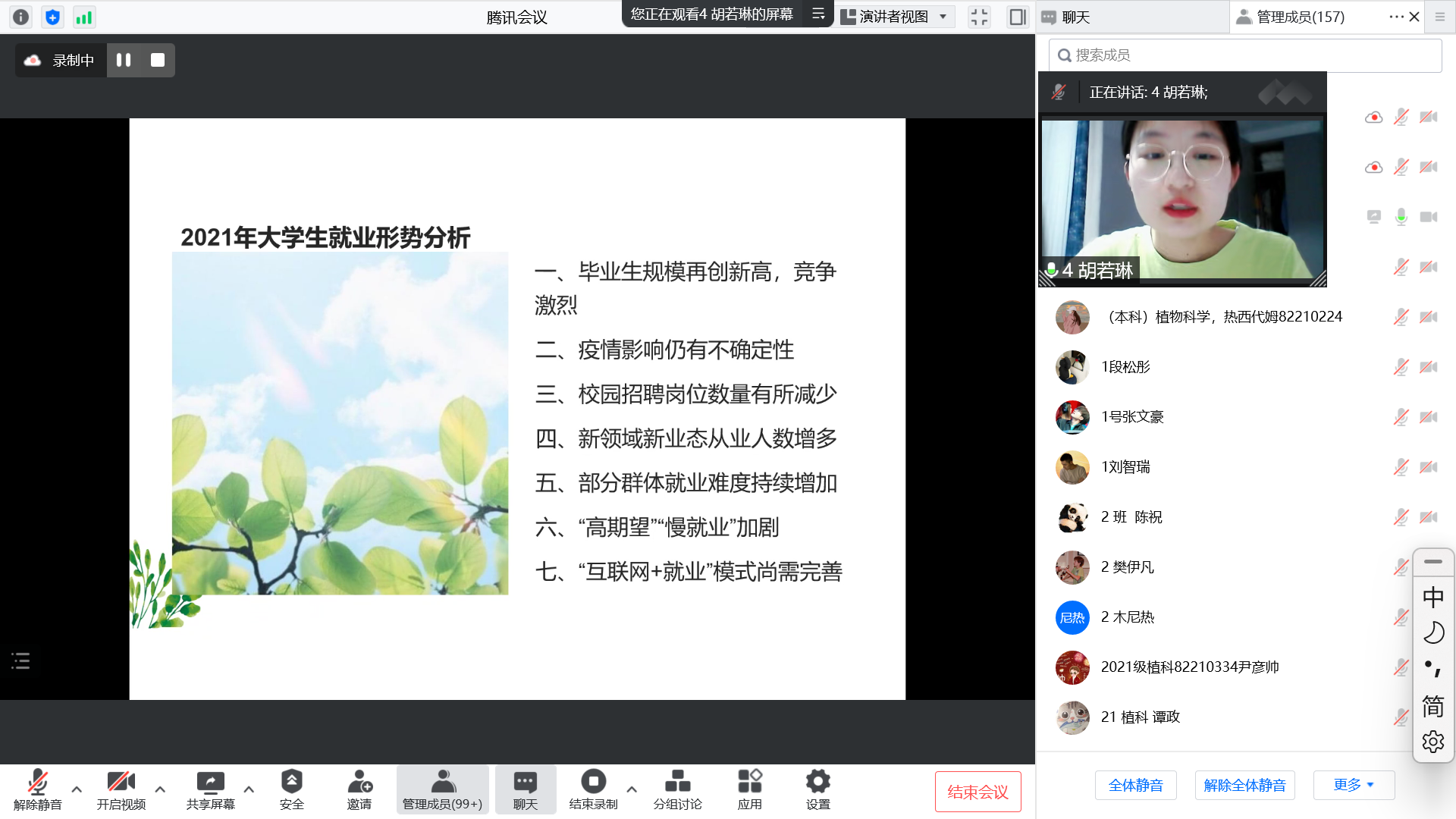
Task: Open the 更多 dropdown in member panel
Action: click(x=1354, y=785)
